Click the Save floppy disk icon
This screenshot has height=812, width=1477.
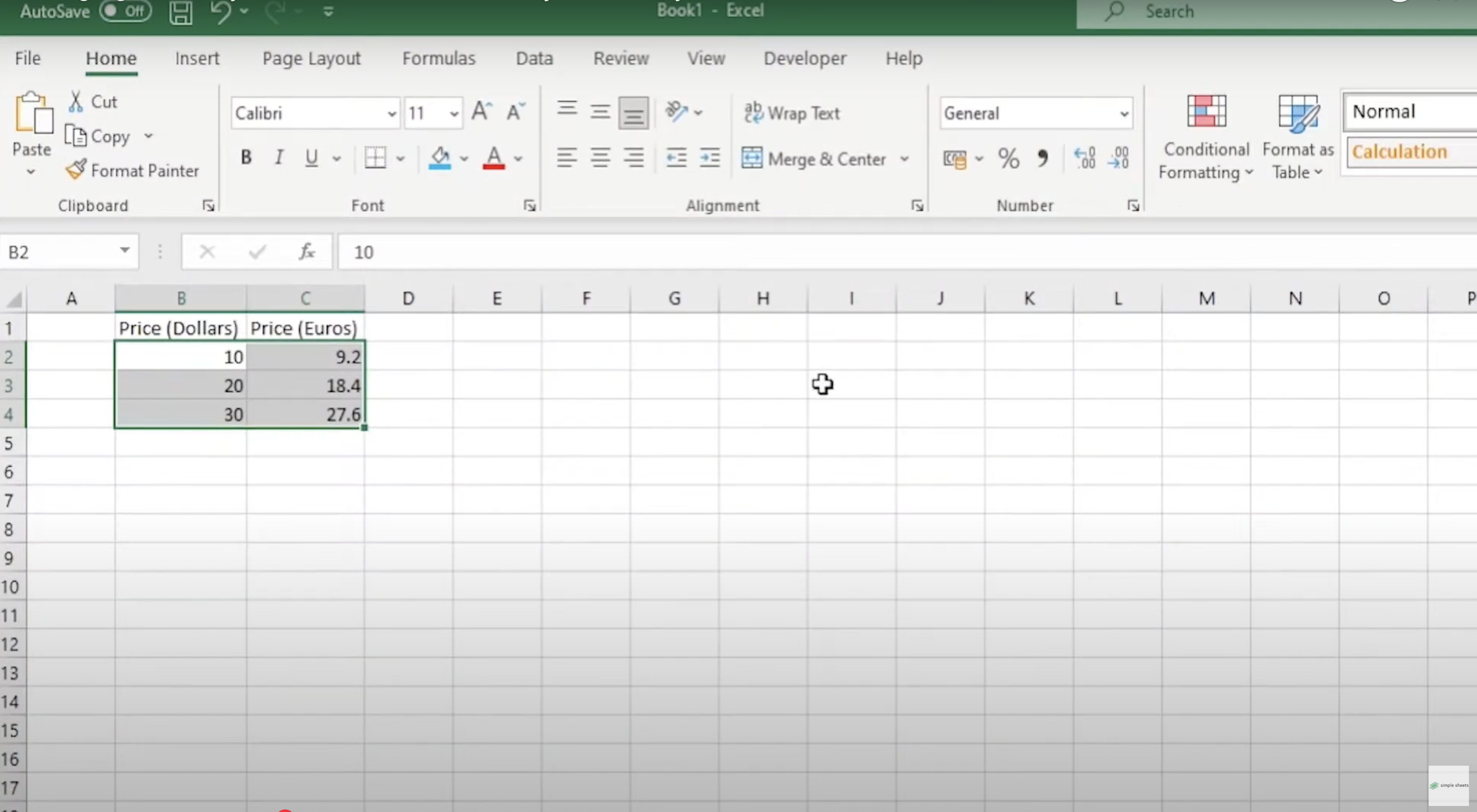[x=181, y=12]
